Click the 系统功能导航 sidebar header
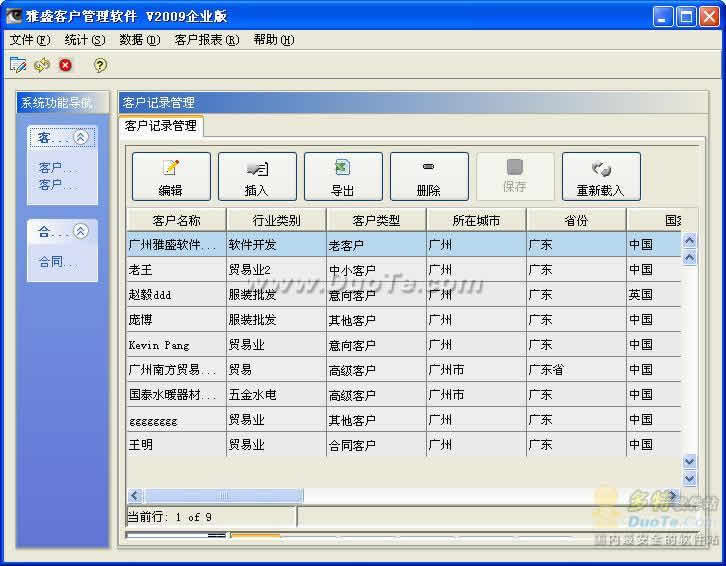726x566 pixels. (x=63, y=102)
